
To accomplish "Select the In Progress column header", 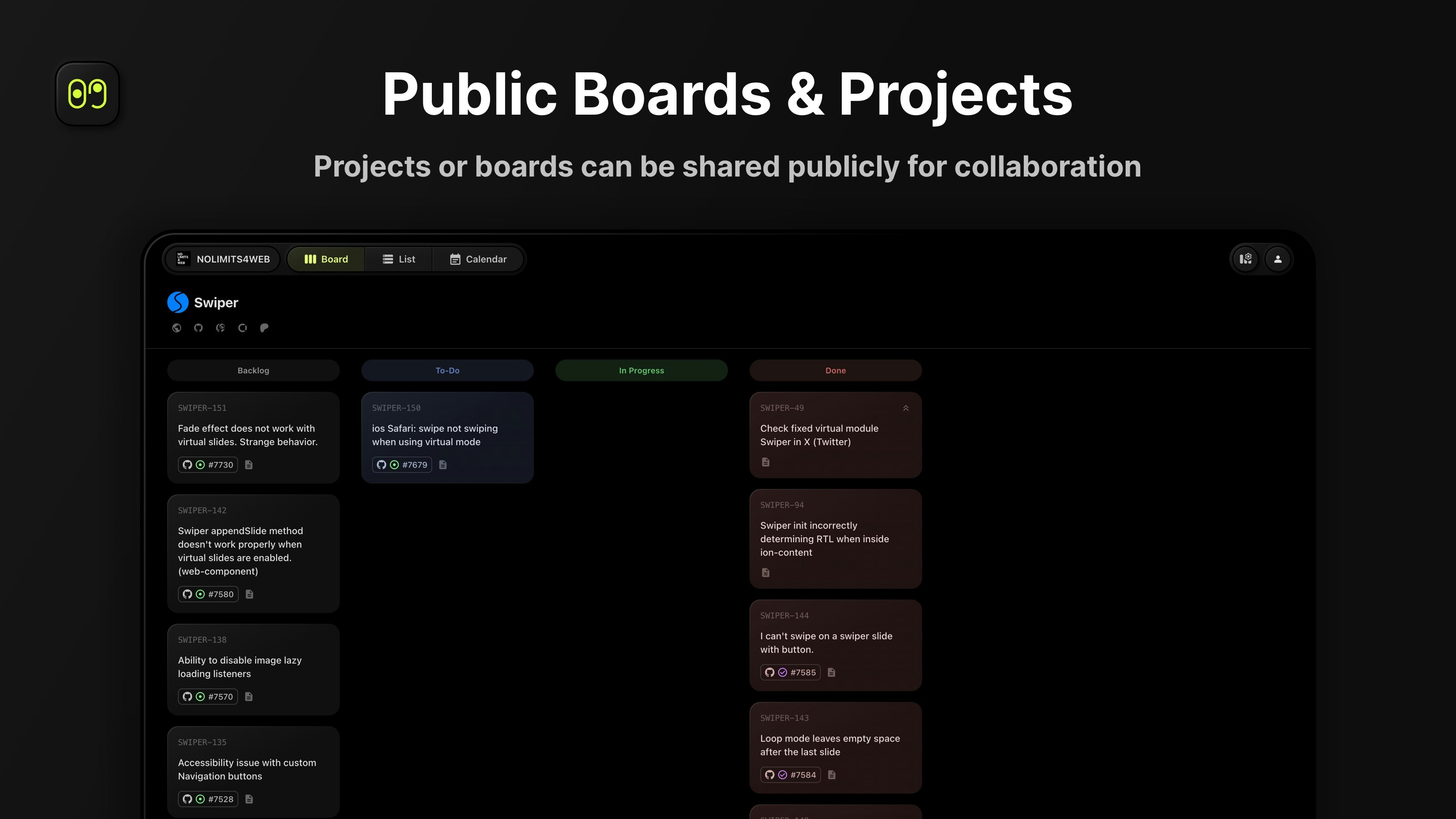I will 641,370.
